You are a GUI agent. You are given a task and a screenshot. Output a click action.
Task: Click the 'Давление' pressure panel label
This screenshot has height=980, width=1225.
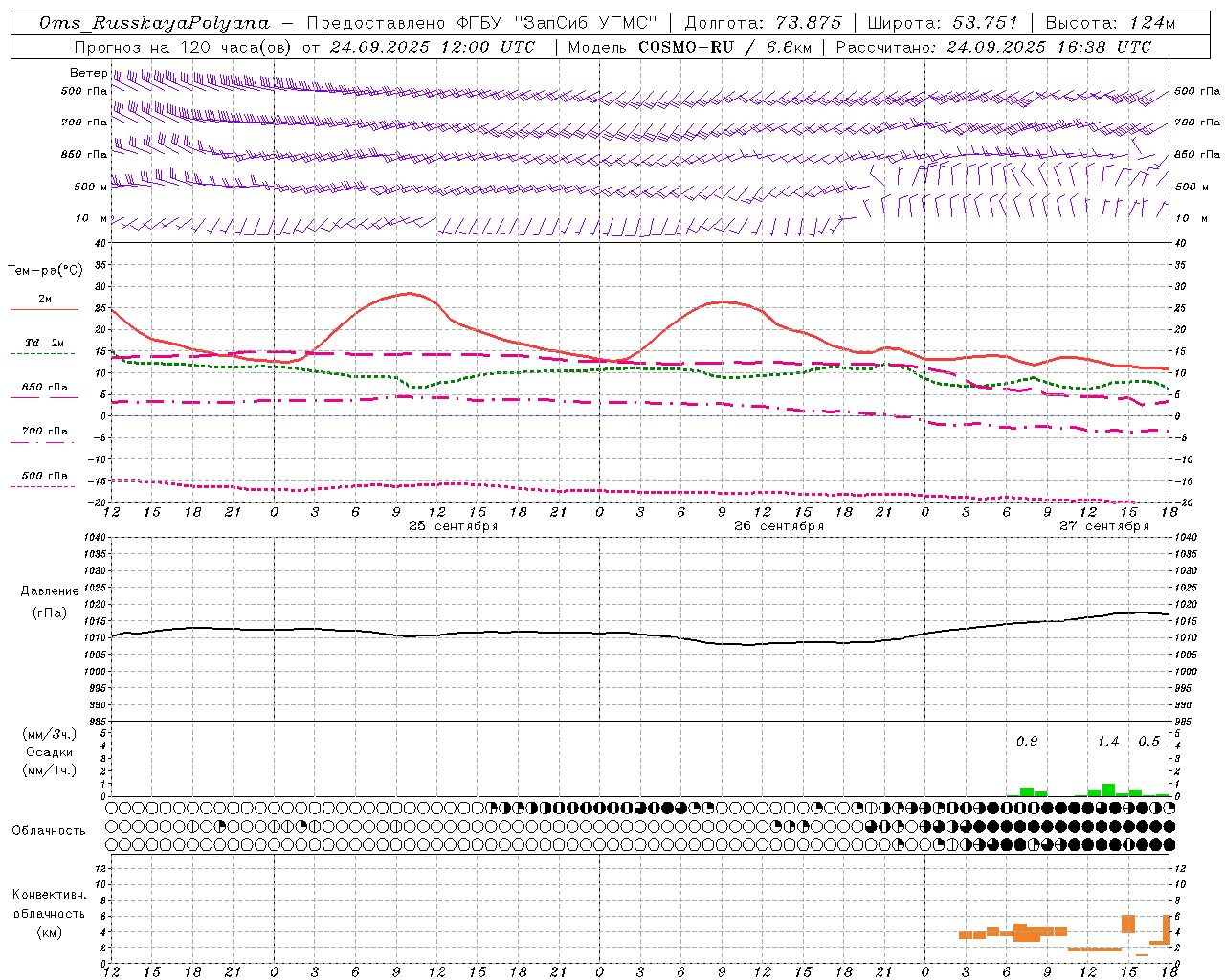(50, 591)
